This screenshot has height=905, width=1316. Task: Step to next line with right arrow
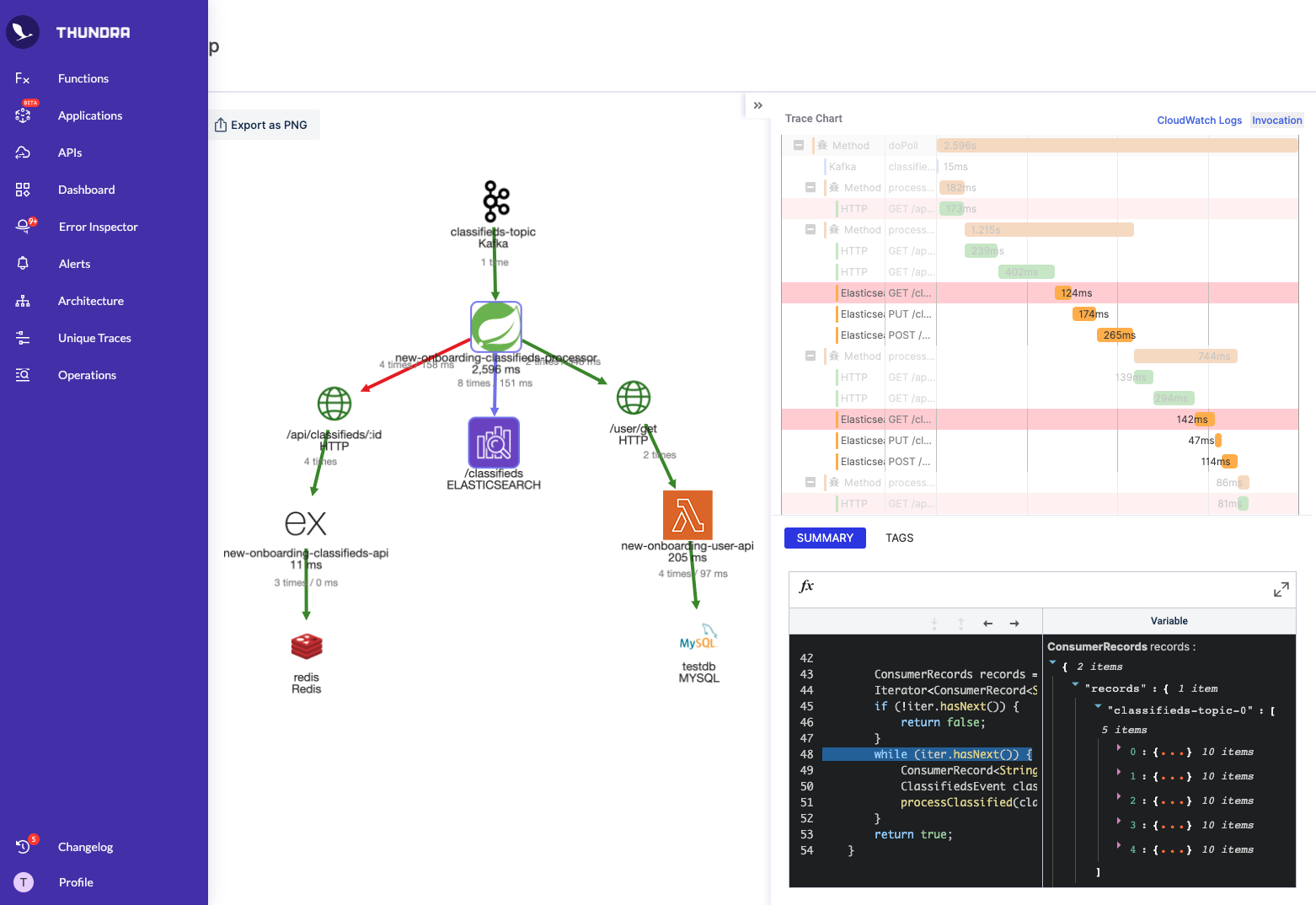click(x=1014, y=624)
